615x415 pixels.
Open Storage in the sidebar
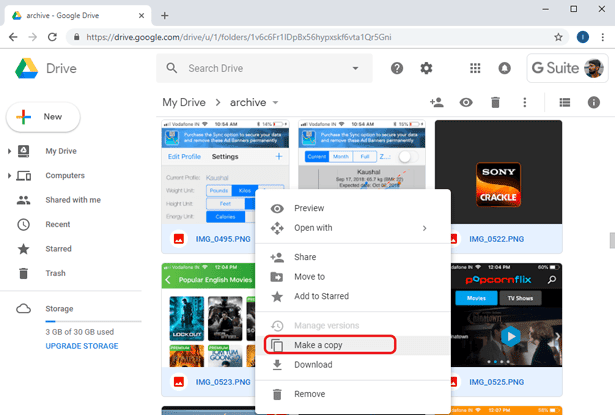point(59,309)
